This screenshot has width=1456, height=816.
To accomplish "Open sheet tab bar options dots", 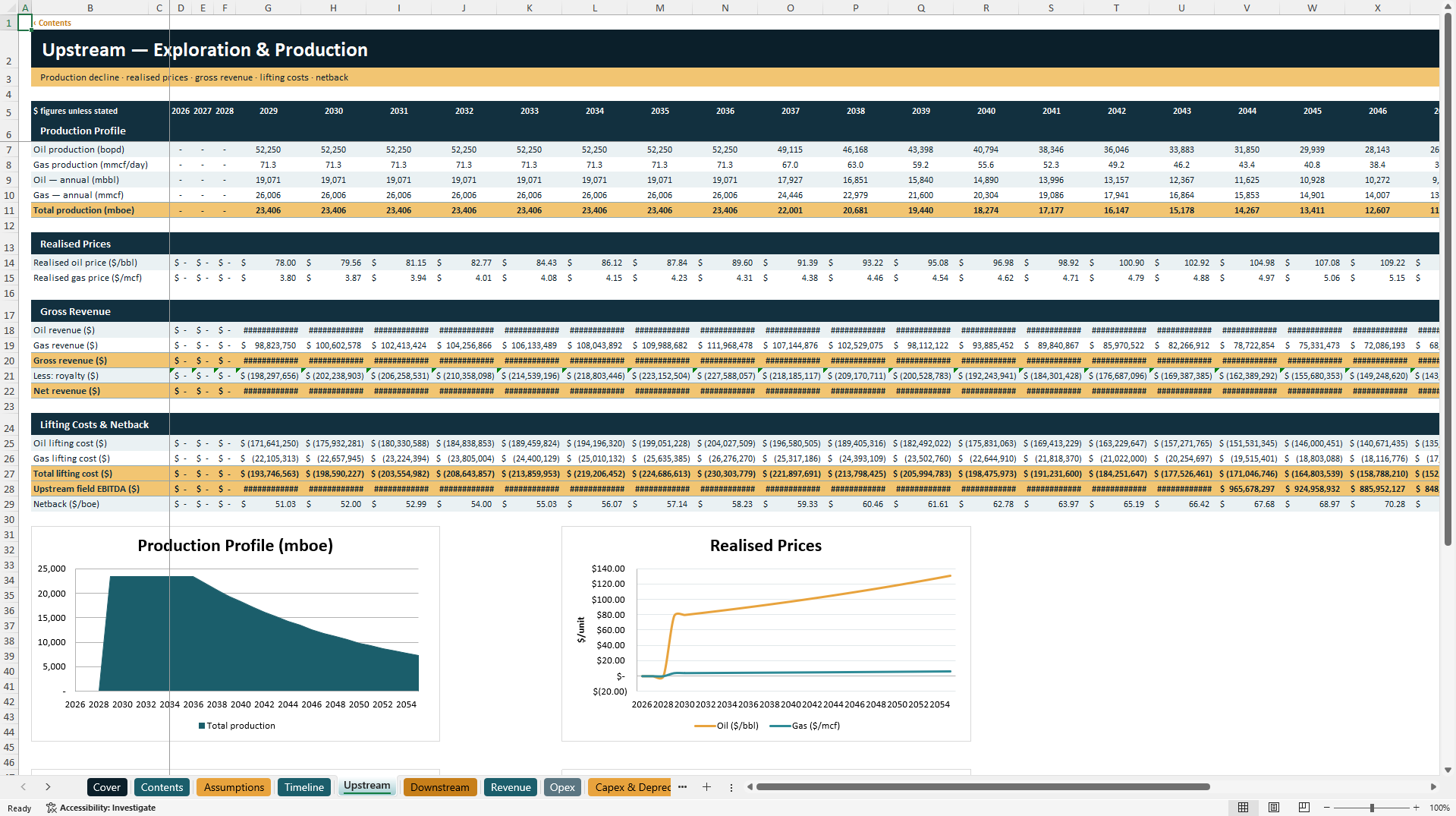I will [731, 787].
